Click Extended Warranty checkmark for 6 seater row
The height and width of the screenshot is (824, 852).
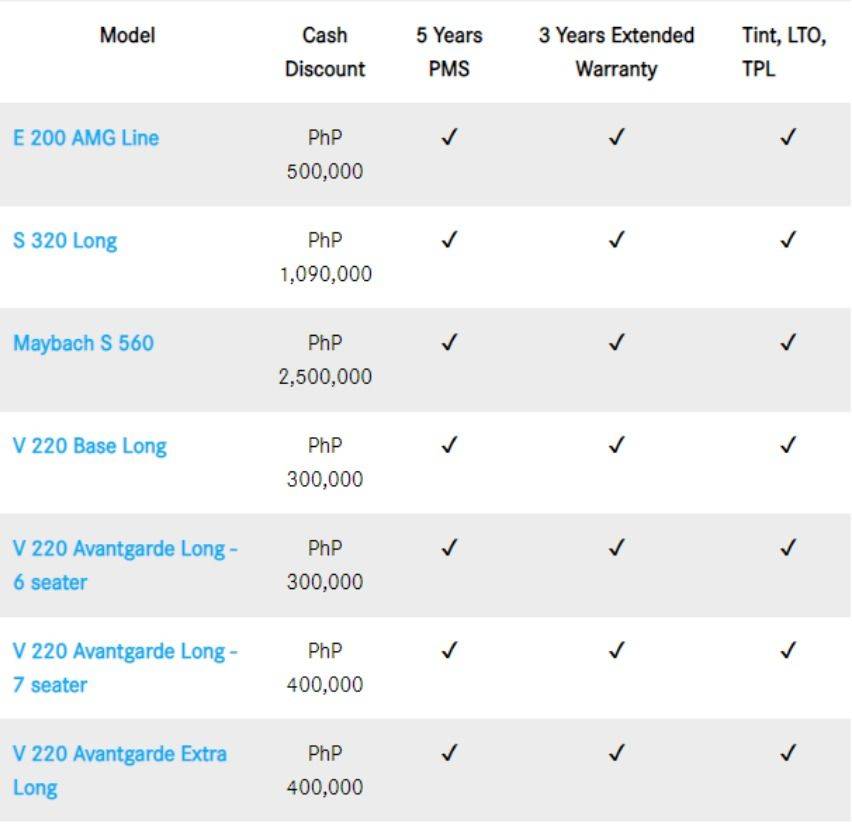click(617, 547)
